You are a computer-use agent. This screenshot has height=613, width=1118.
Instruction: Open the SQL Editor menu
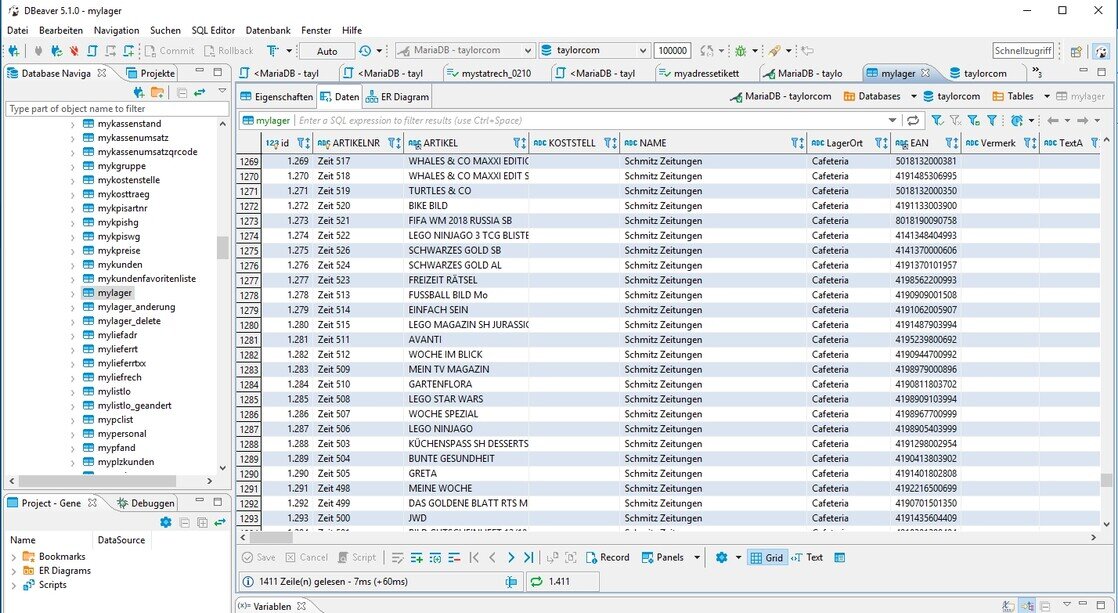point(213,30)
